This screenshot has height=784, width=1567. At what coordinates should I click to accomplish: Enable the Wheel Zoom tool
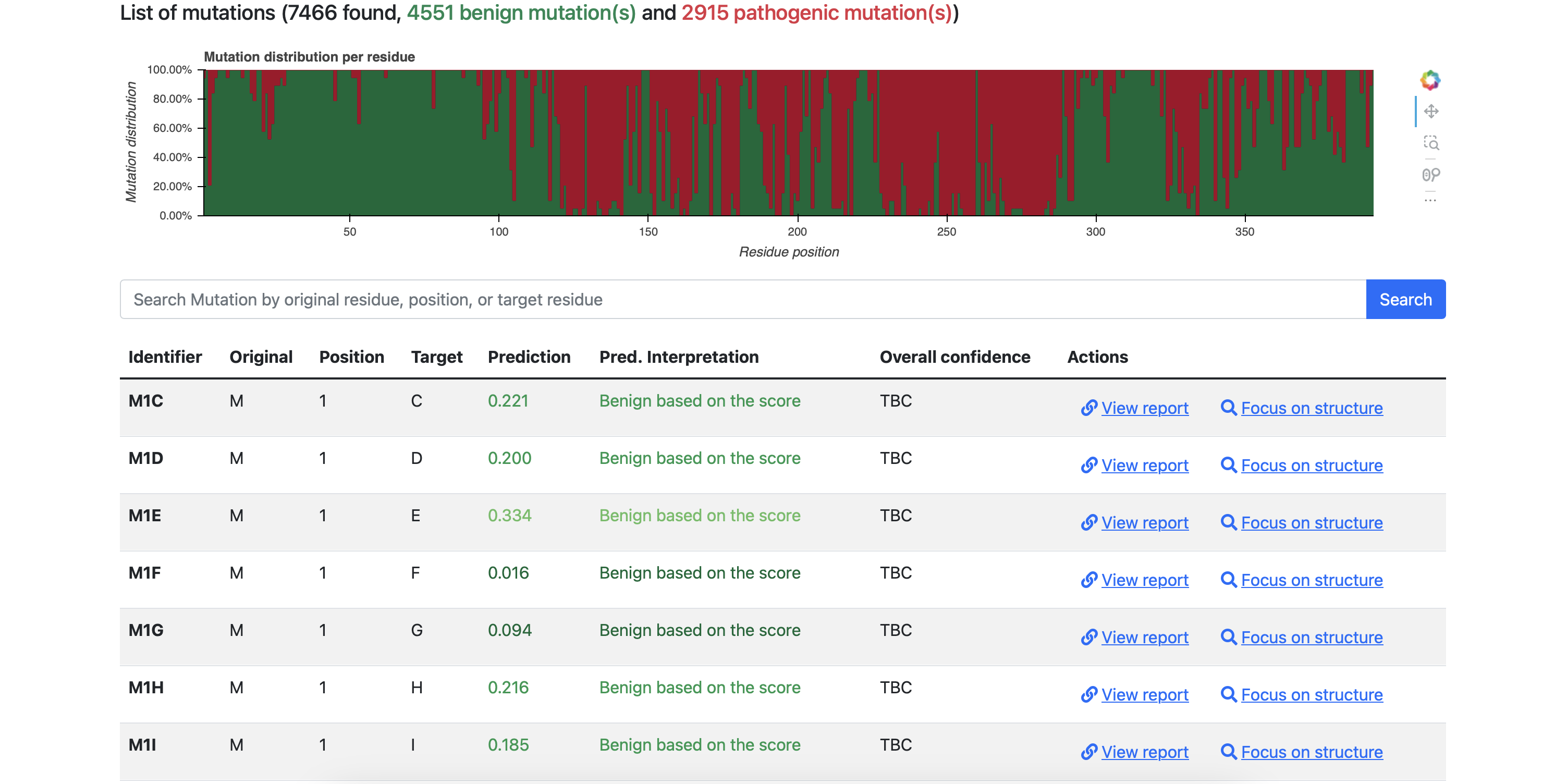(1431, 175)
